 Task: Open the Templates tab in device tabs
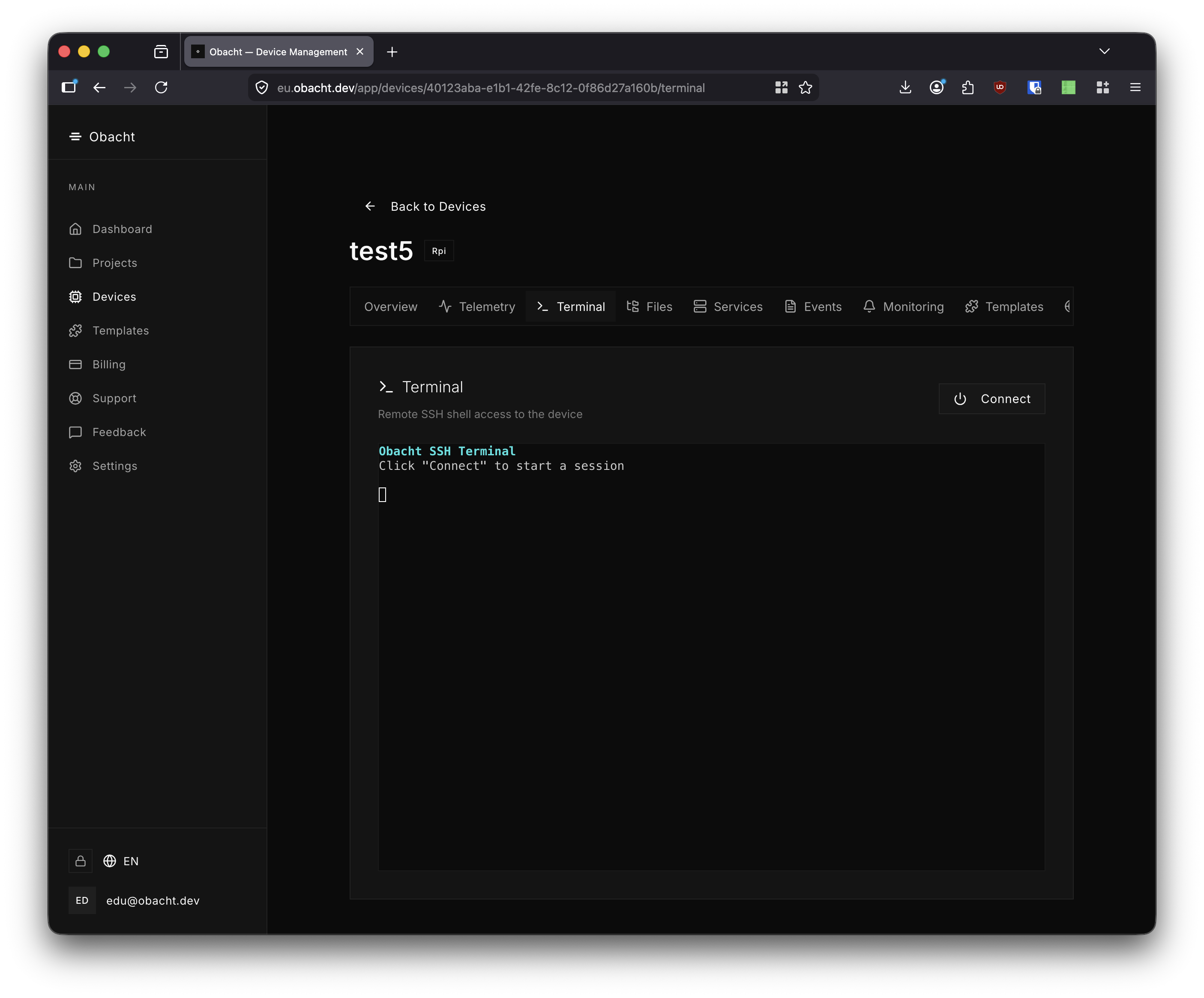(x=1004, y=307)
